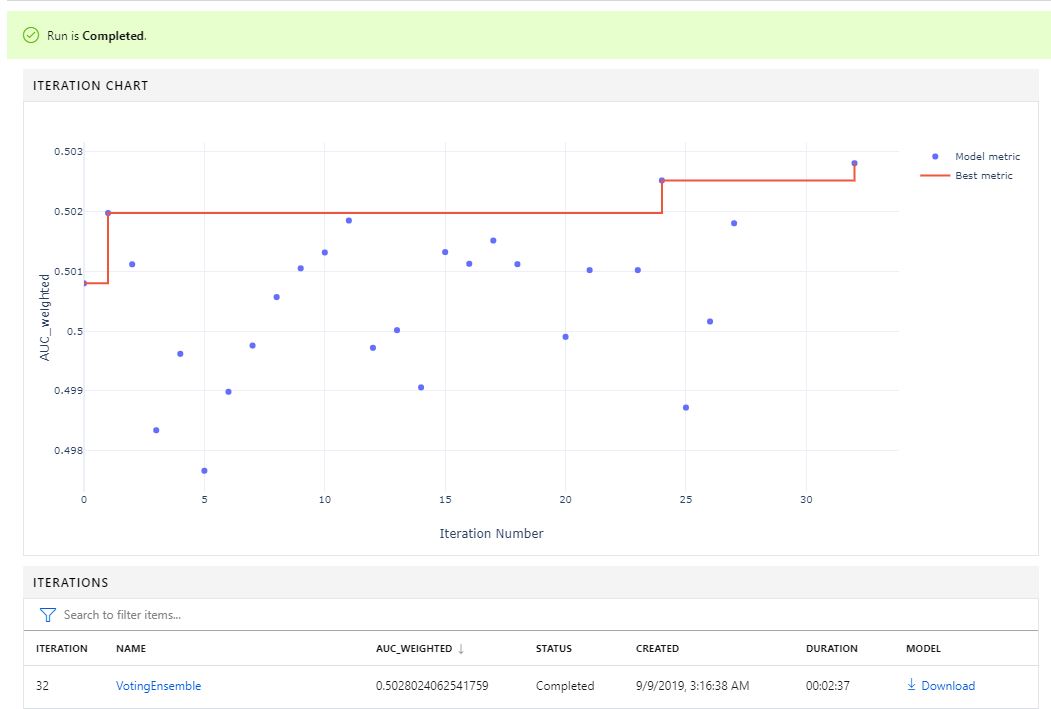Click the iteration number 32 cell

(42, 686)
